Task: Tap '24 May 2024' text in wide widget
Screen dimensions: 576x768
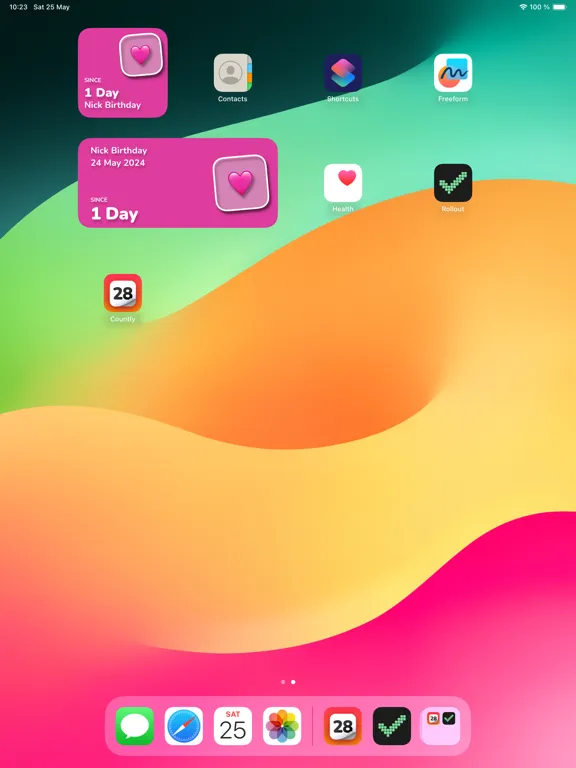Action: [118, 163]
